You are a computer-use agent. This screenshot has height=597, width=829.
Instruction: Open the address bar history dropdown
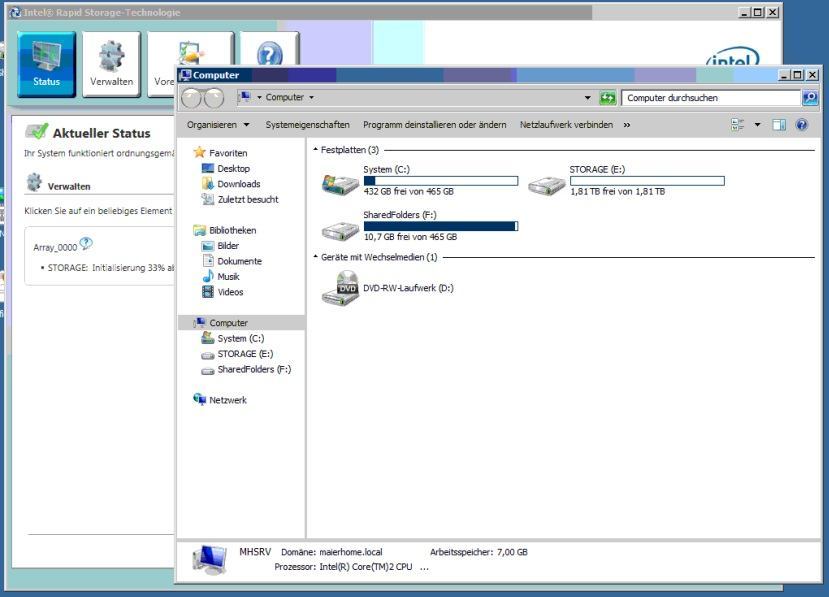(x=587, y=98)
